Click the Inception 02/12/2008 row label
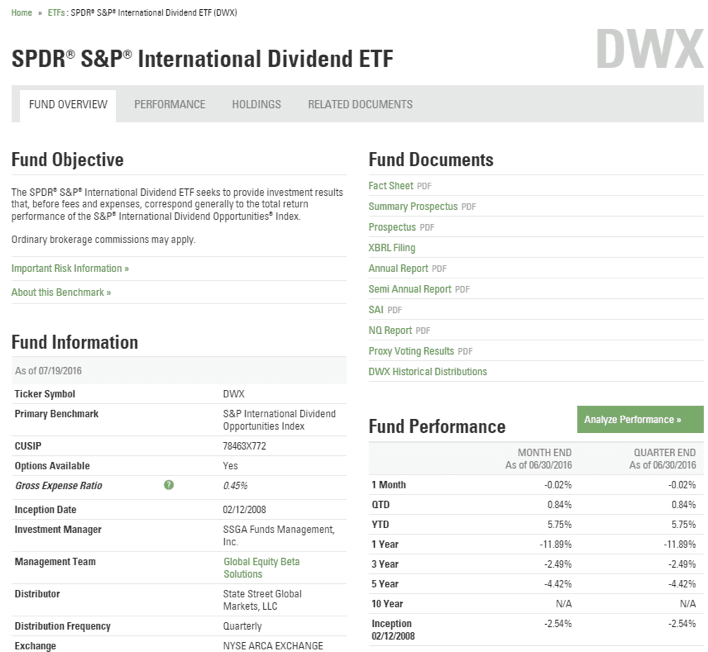Screen dimensions: 708x652 pyautogui.click(x=393, y=630)
